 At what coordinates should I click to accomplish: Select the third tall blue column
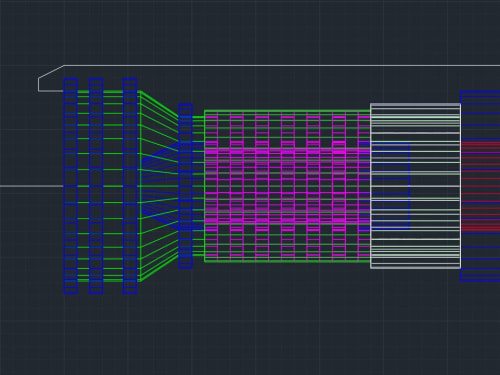(130, 186)
